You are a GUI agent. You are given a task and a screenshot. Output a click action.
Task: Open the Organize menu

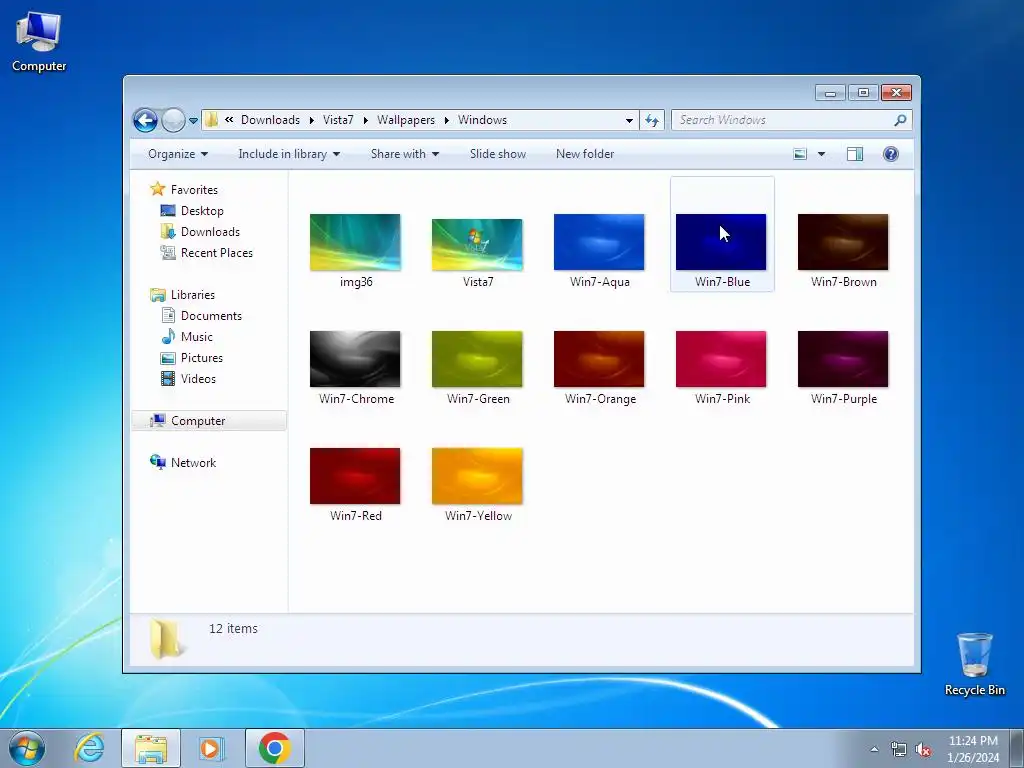coord(178,154)
